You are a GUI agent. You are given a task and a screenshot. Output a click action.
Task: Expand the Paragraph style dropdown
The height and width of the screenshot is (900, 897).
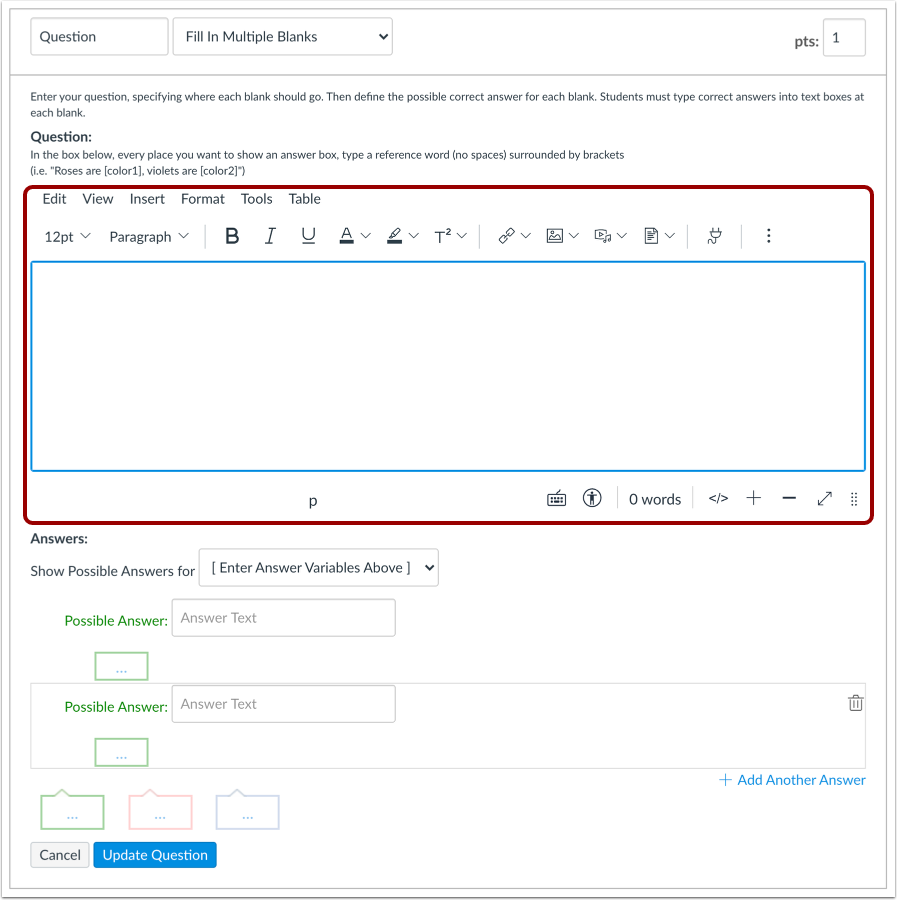pos(148,236)
